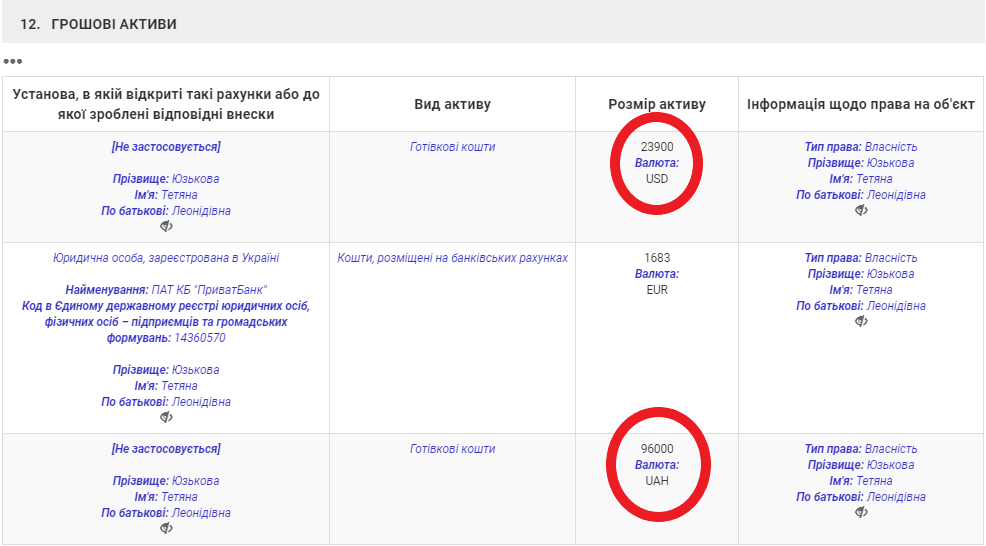Select the 'Вид активу' column header

point(452,104)
